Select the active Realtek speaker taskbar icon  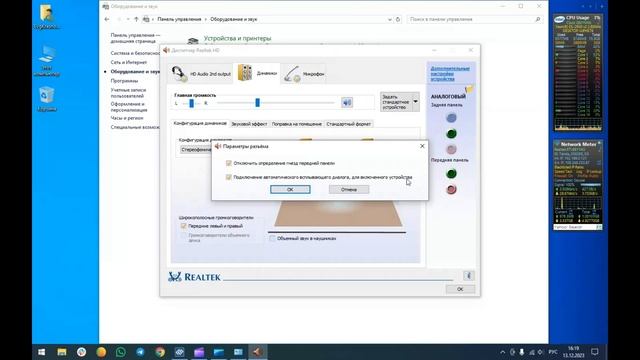(257, 352)
